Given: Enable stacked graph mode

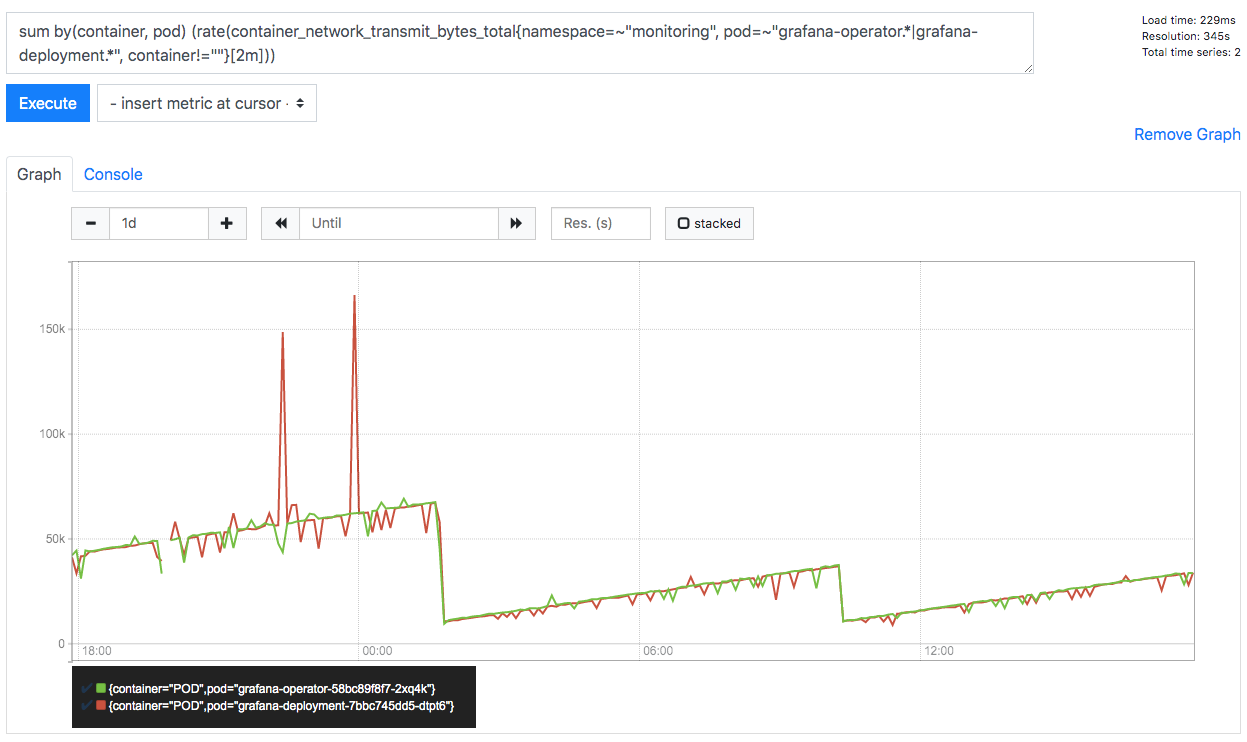Looking at the screenshot, I should (709, 223).
